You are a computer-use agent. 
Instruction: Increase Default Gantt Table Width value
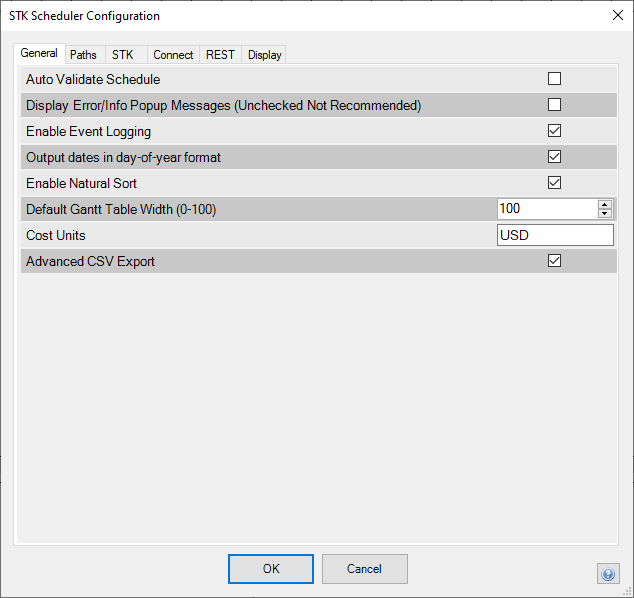click(604, 204)
